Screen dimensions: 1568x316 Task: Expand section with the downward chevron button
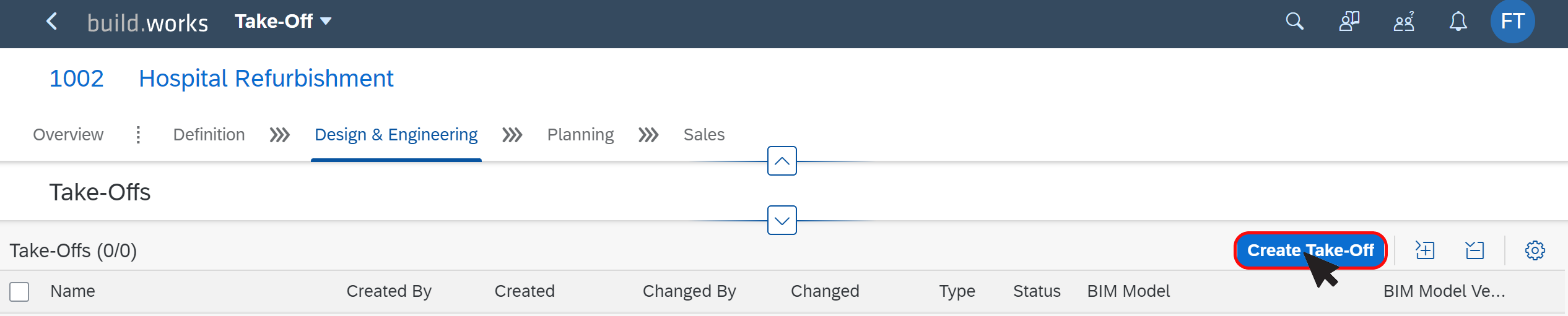(782, 221)
